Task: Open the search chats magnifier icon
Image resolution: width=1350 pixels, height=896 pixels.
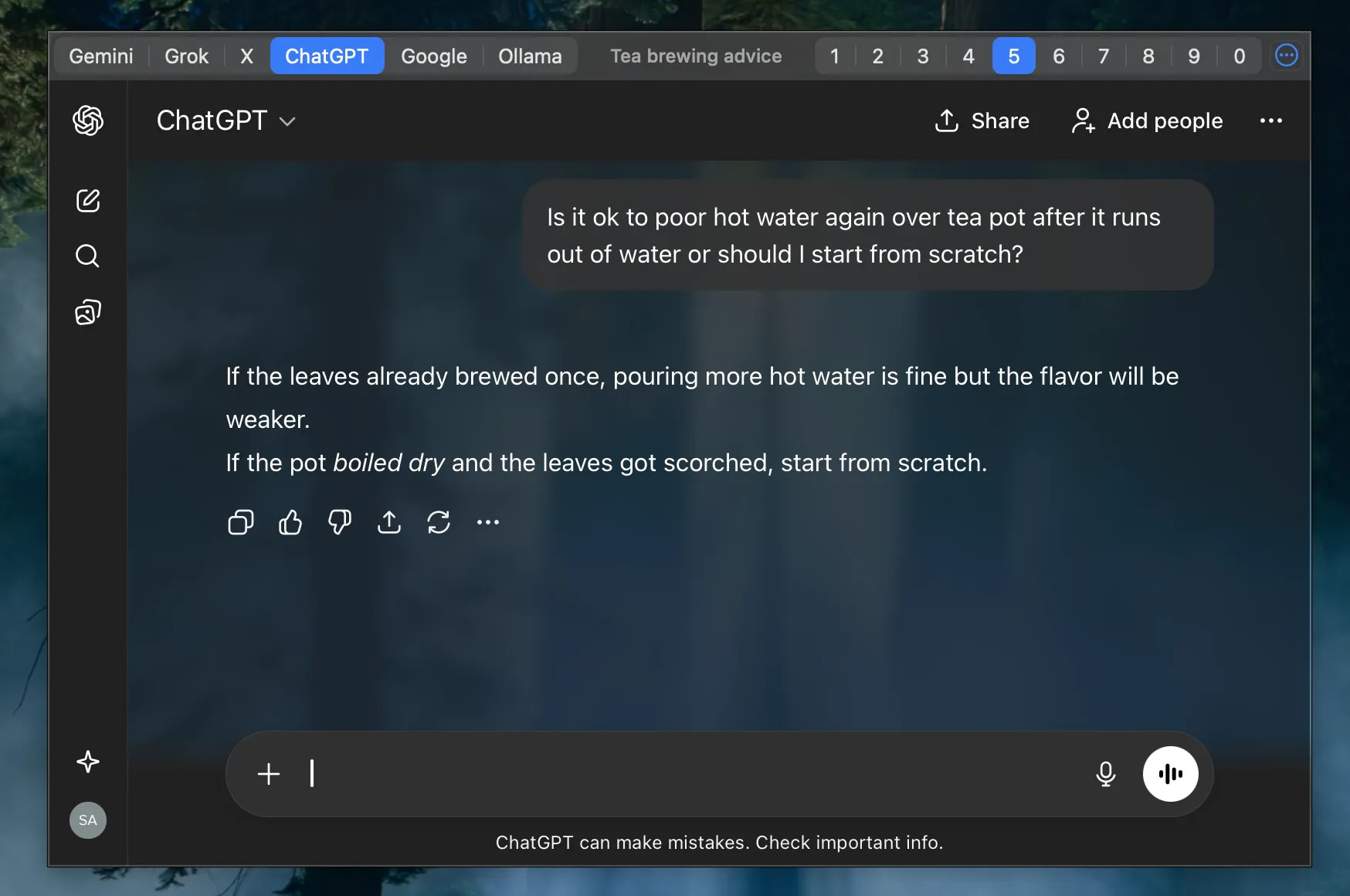Action: tap(88, 256)
